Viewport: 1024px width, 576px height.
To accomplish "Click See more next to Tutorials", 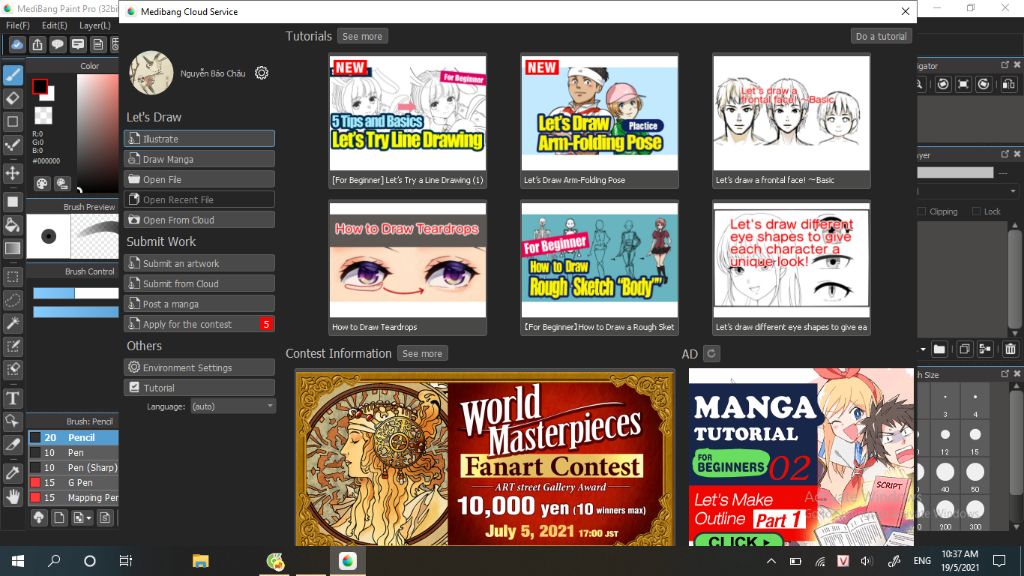I will pos(362,37).
